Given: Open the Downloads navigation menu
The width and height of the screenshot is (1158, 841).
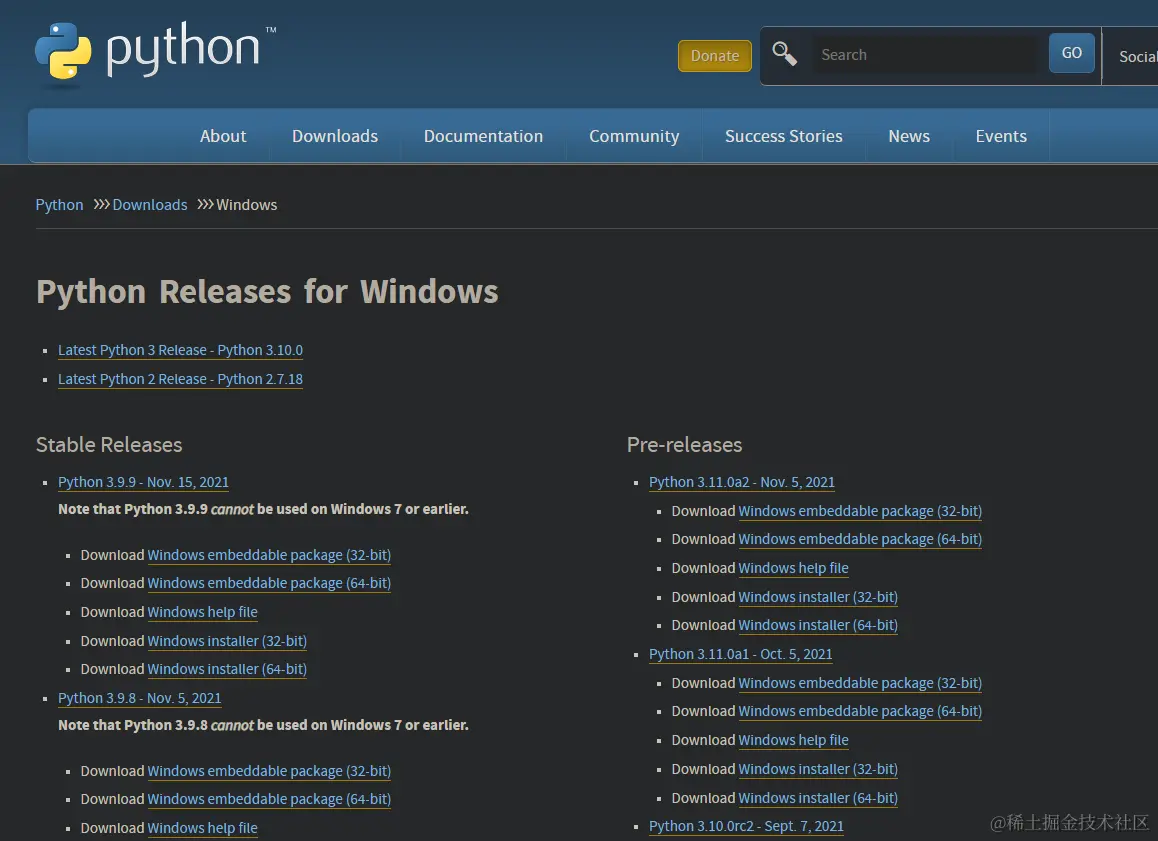Looking at the screenshot, I should [x=335, y=136].
